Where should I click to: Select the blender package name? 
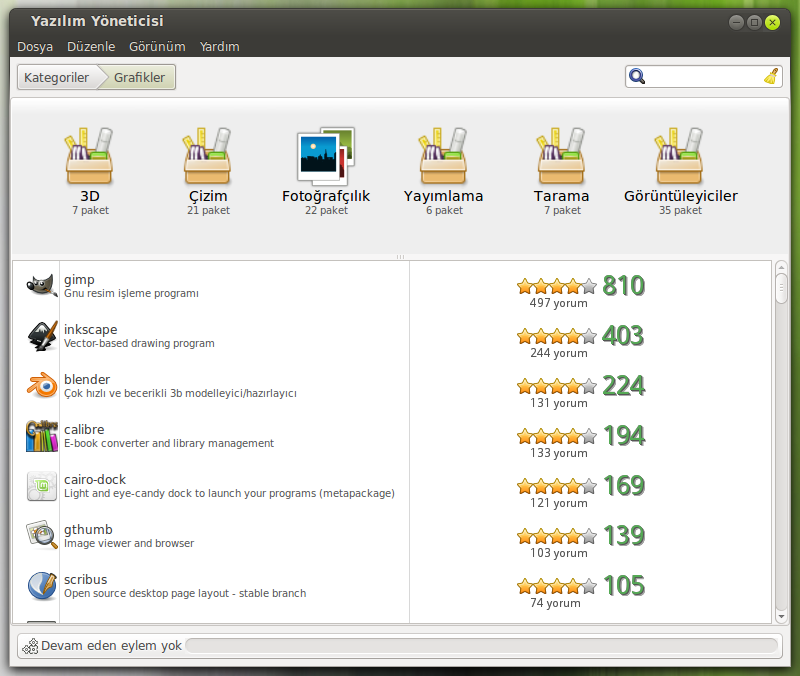point(87,380)
